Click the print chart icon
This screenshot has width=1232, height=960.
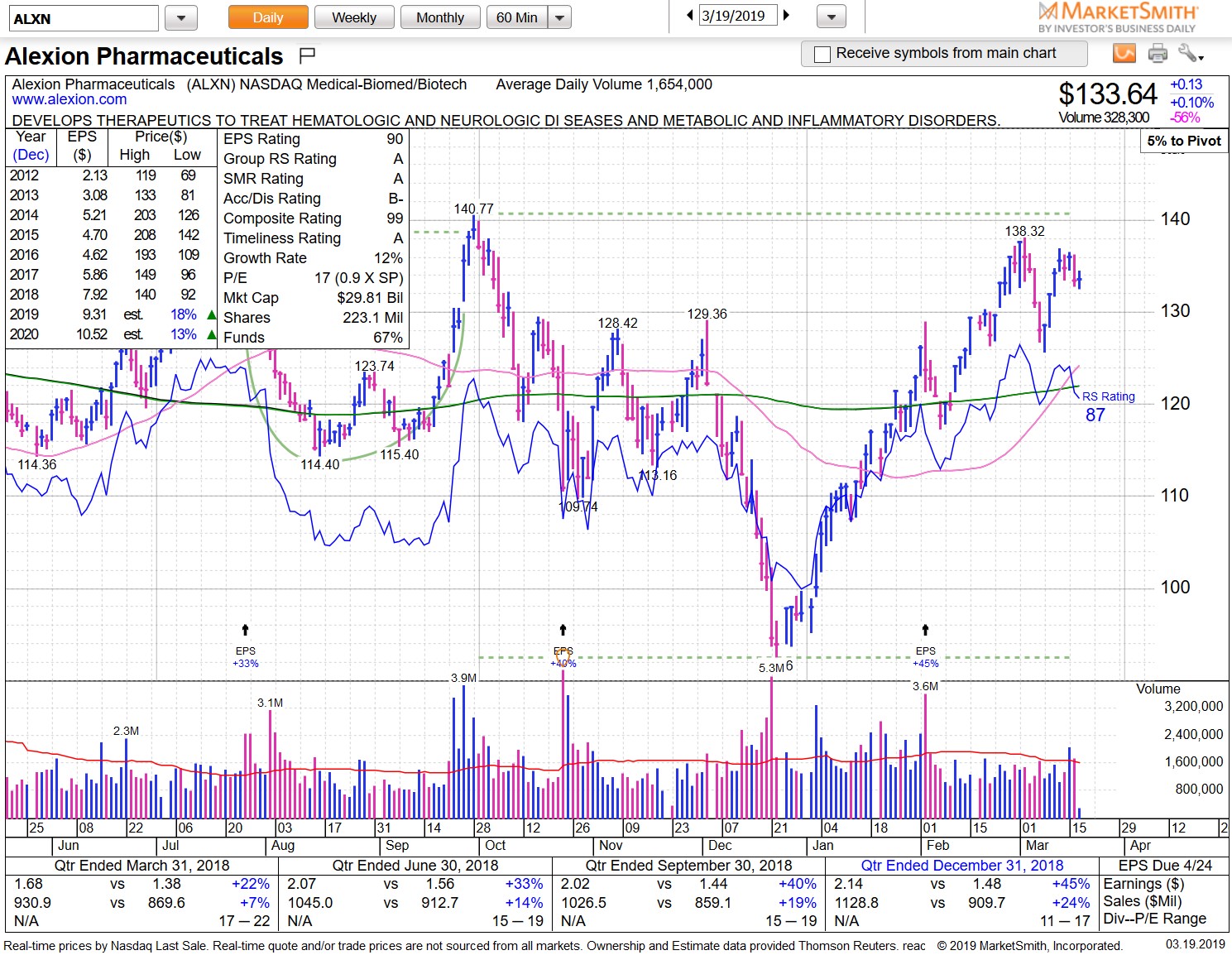click(1158, 53)
